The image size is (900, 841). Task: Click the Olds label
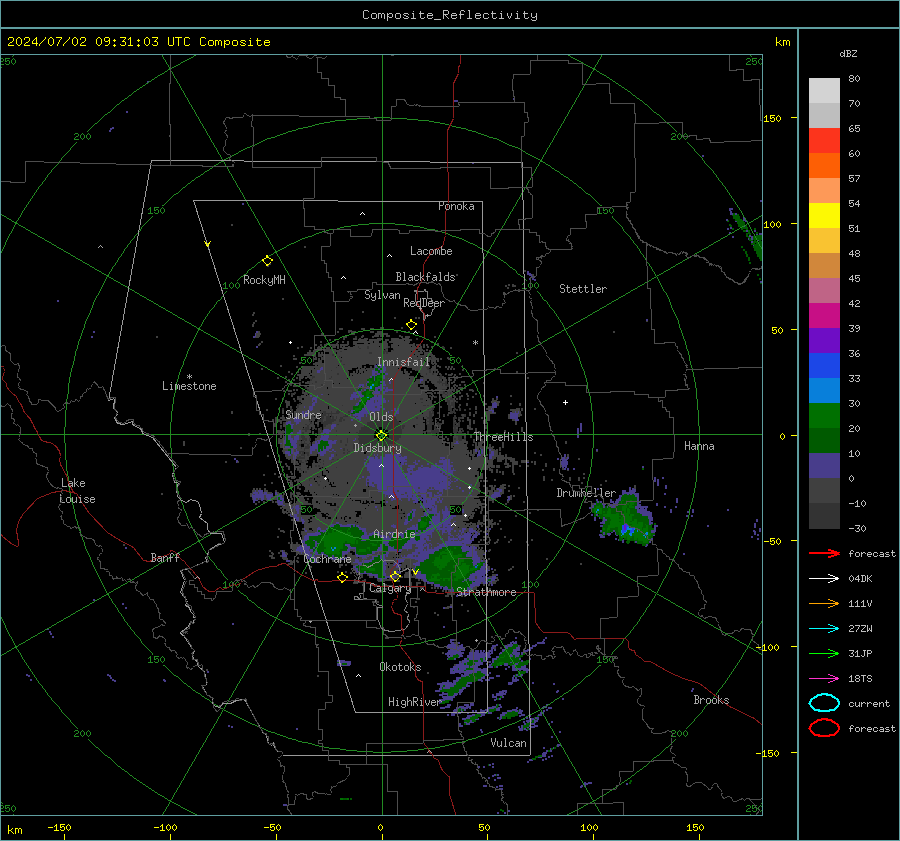(x=381, y=417)
